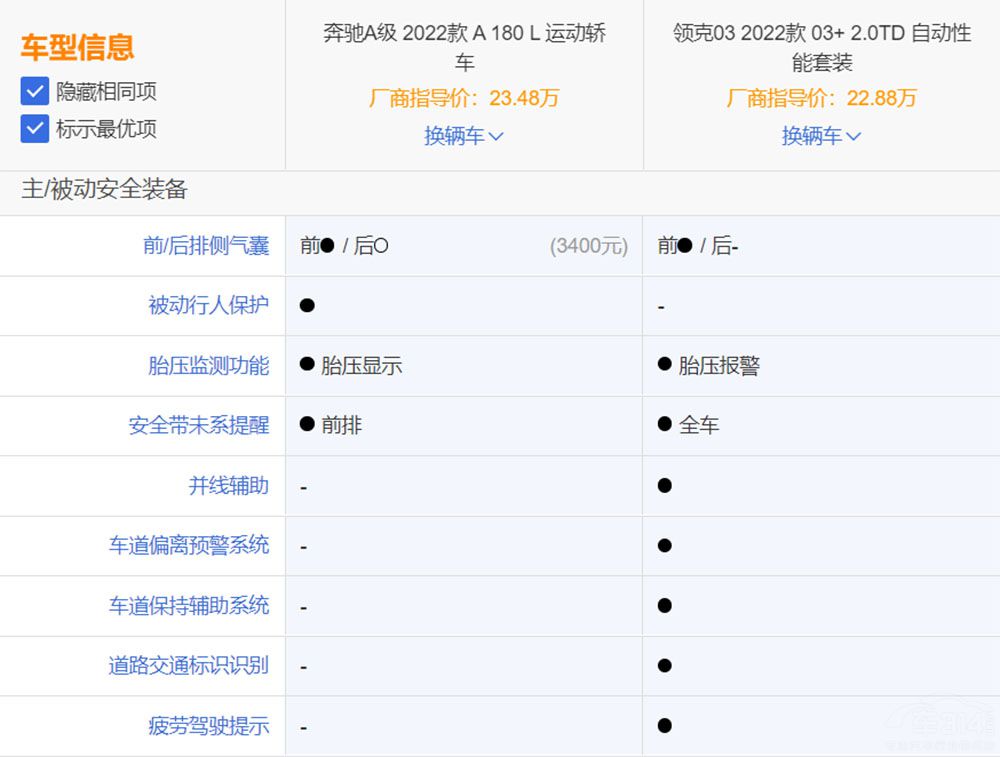Toggle the 标示最优项 checkbox

tap(35, 129)
